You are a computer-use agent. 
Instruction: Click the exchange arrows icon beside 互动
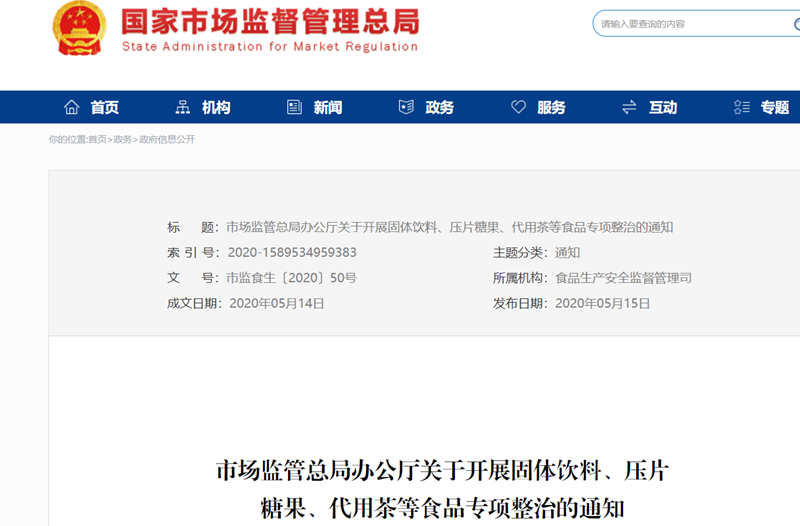(x=629, y=107)
